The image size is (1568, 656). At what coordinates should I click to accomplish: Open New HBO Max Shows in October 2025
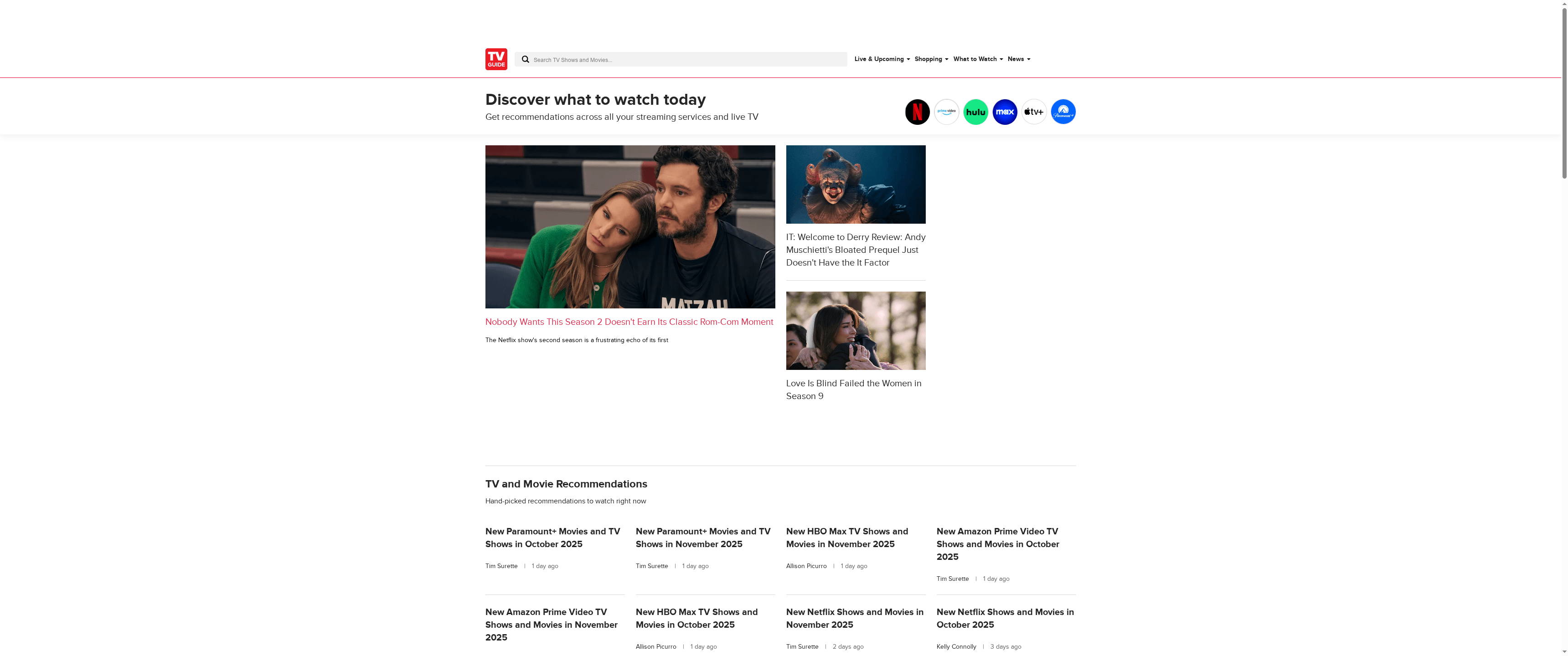(x=697, y=618)
